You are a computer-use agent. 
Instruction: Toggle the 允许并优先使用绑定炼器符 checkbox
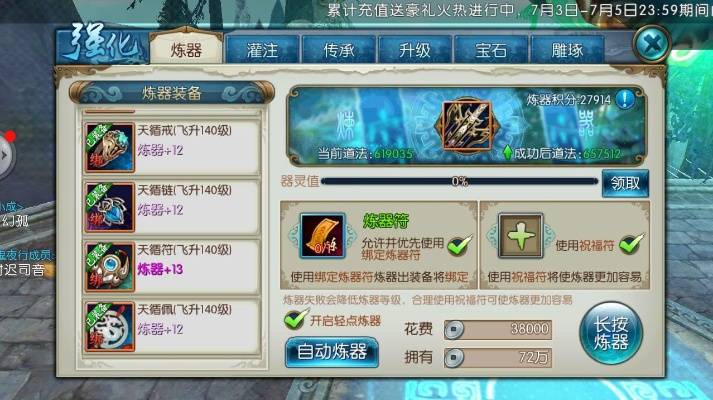pyautogui.click(x=459, y=245)
